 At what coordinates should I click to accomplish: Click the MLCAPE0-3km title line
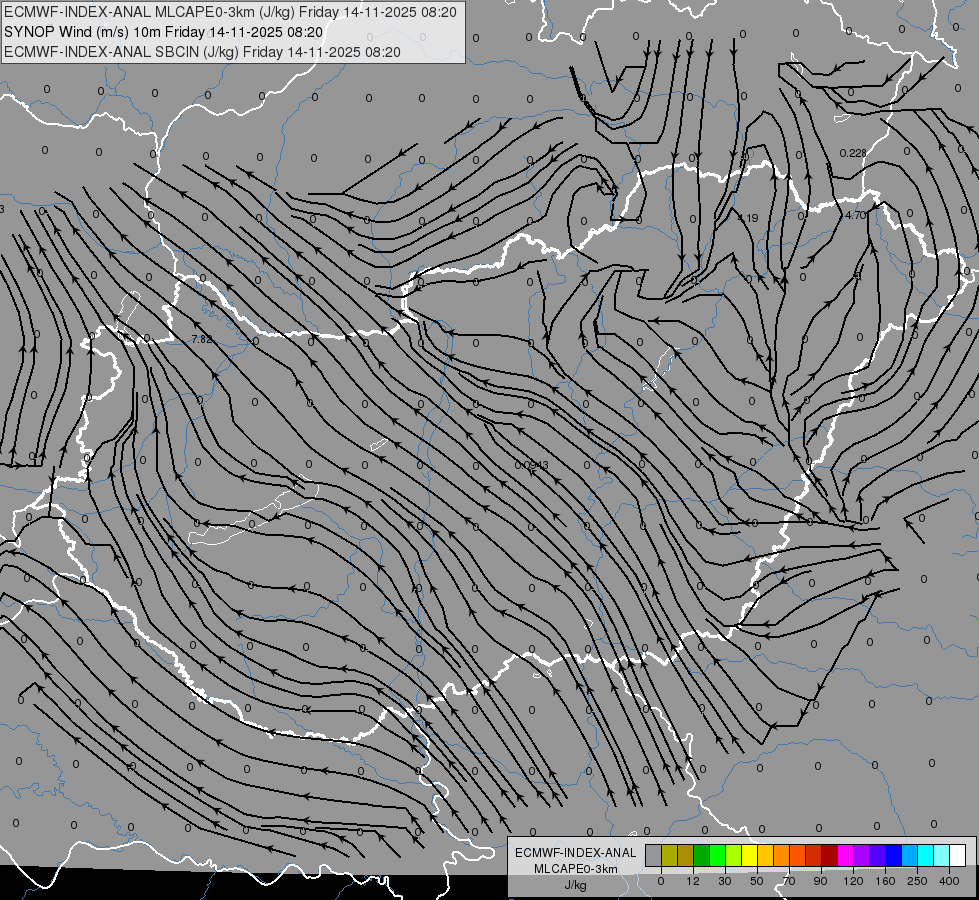(x=230, y=12)
